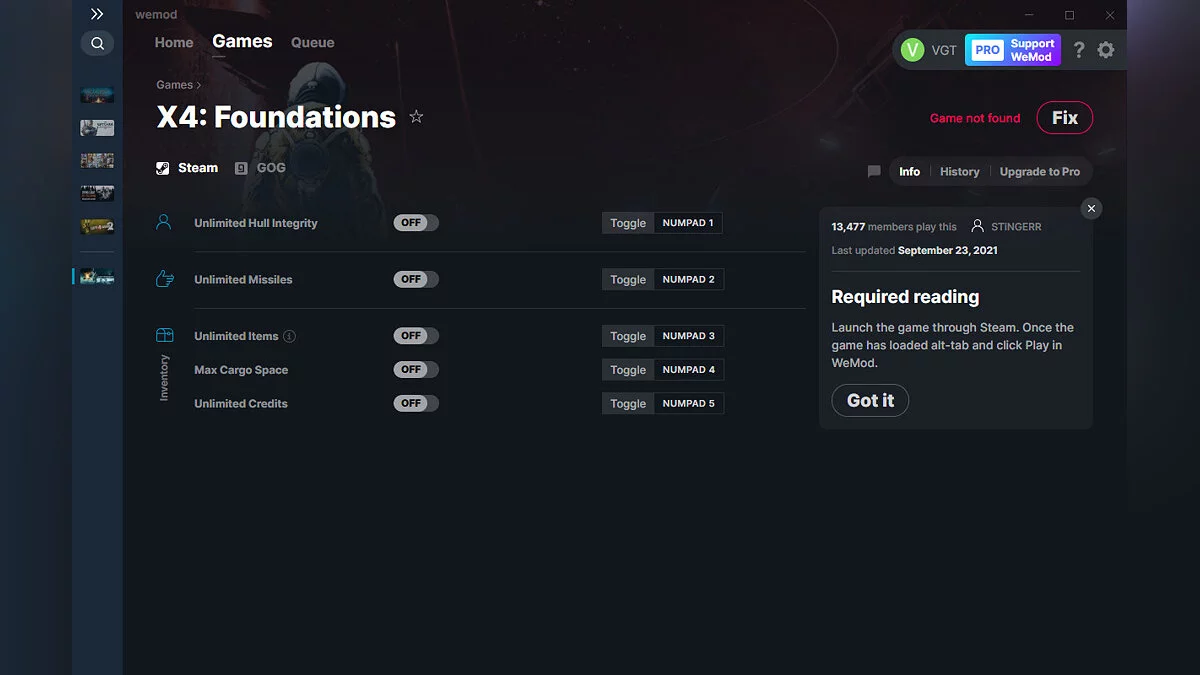Open WeMod settings with the gear icon

[1107, 49]
